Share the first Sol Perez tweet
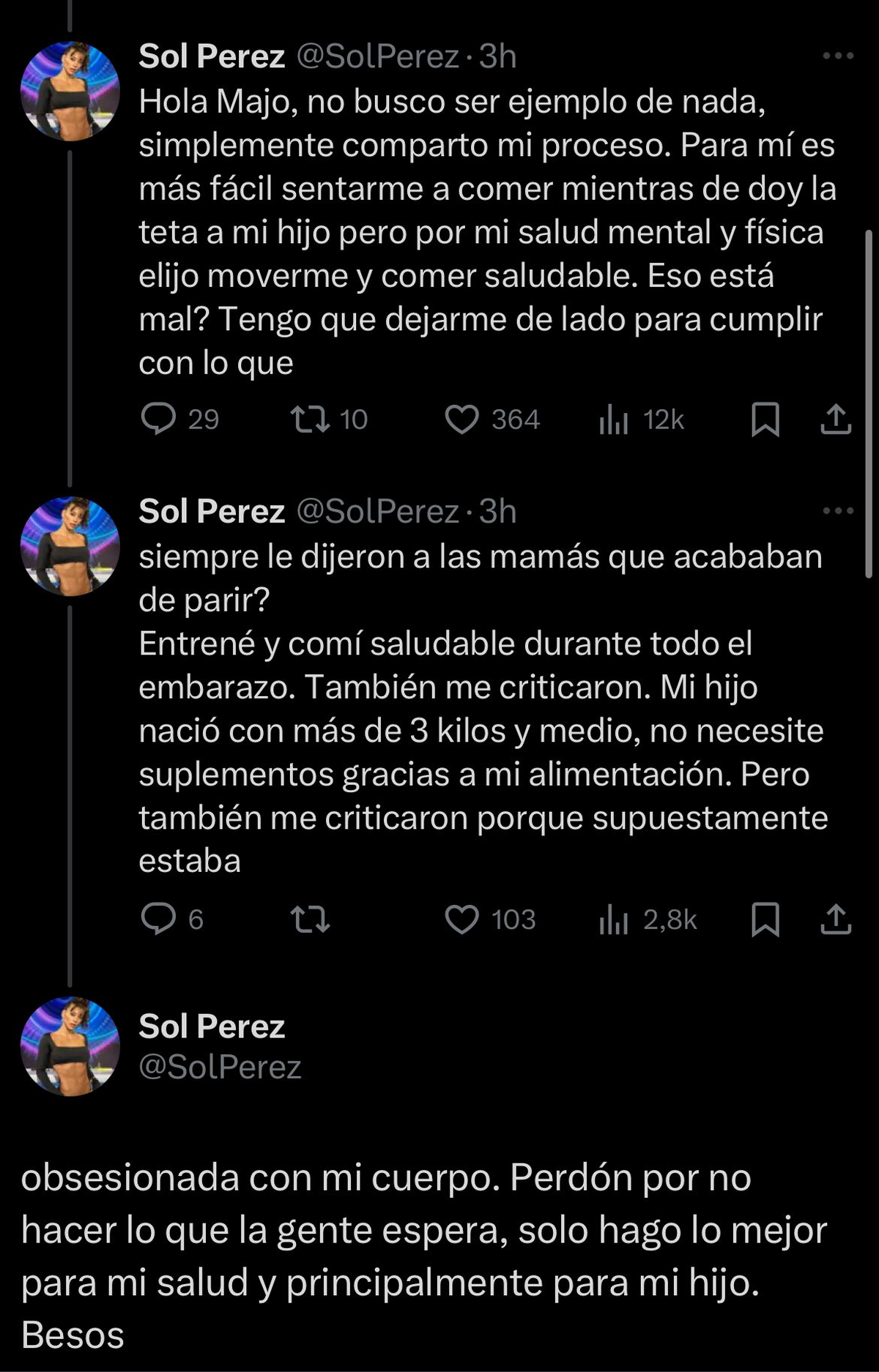 (x=835, y=420)
